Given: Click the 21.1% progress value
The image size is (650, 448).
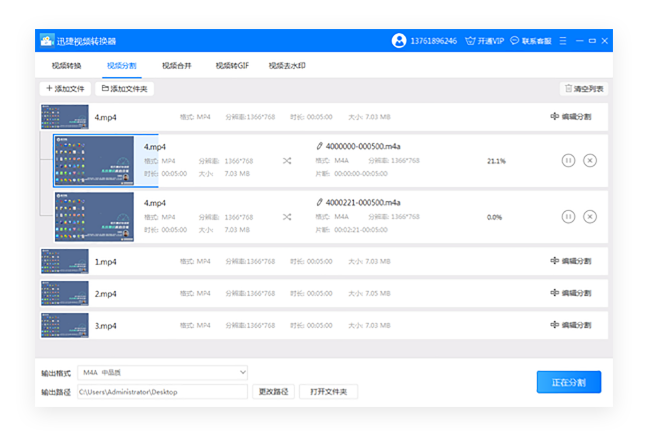Looking at the screenshot, I should pyautogui.click(x=496, y=161).
